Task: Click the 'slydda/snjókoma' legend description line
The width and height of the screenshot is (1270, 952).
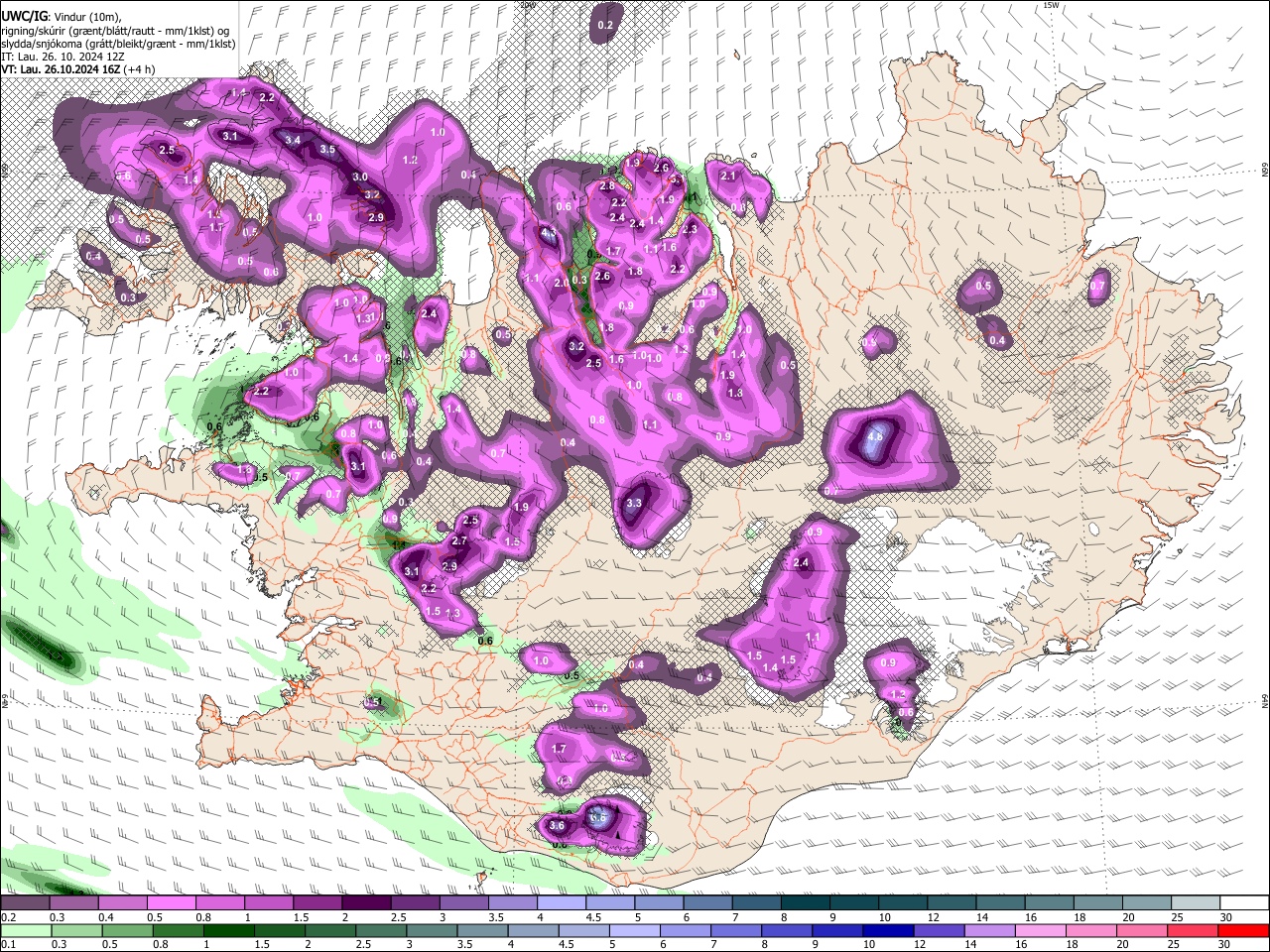Action: [x=118, y=44]
